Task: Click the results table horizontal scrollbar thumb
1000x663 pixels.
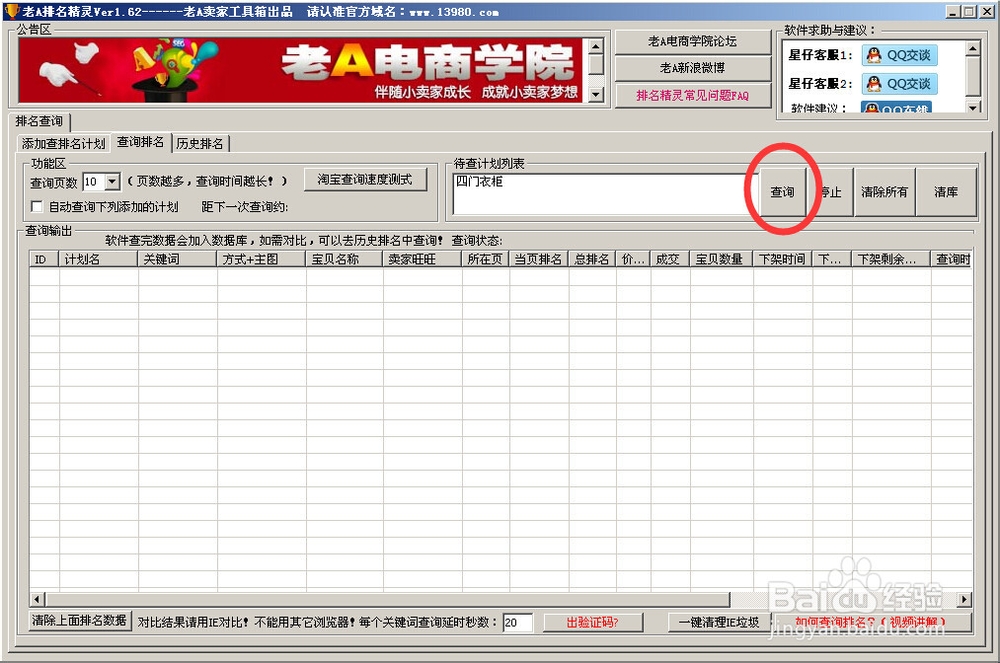Action: [387, 599]
